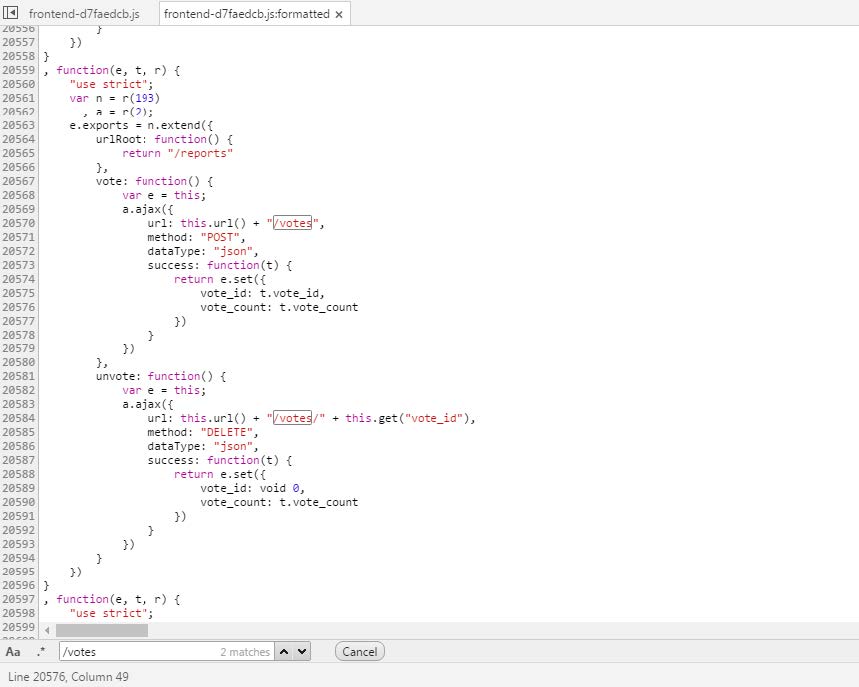This screenshot has width=859, height=687.
Task: Jump to next search match arrow
Action: (x=301, y=652)
